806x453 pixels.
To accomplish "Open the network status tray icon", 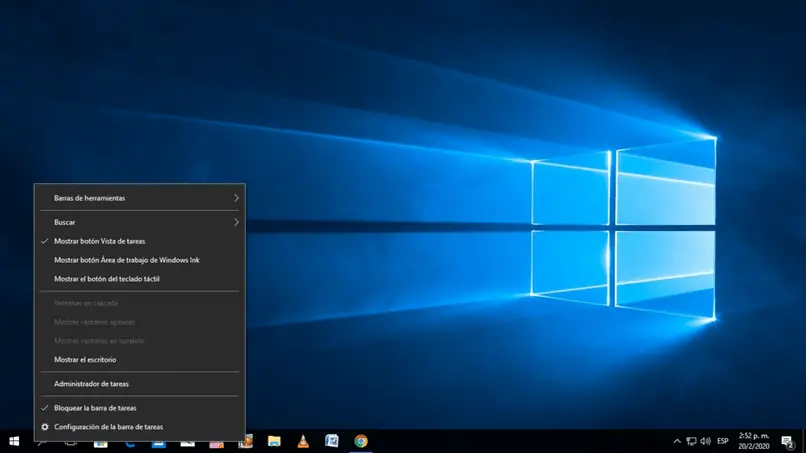I will (691, 441).
